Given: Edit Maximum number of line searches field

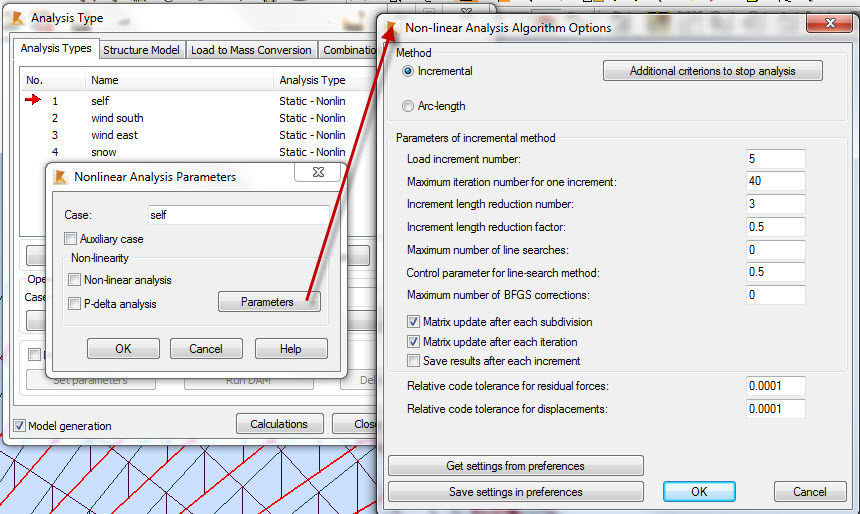Looking at the screenshot, I should pyautogui.click(x=776, y=250).
